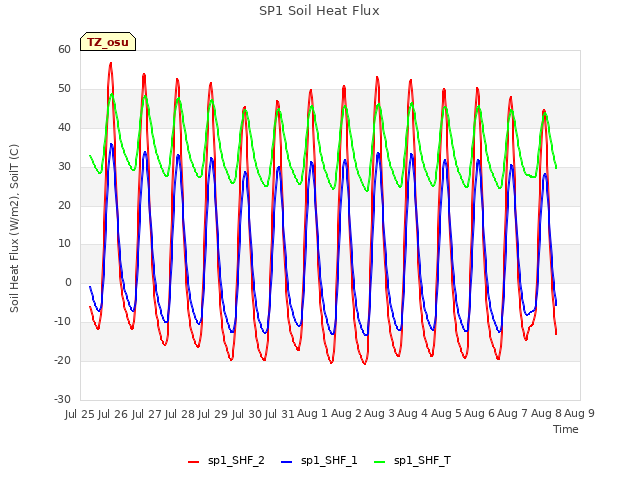Click the 40 y-axis tick label
Image resolution: width=640 pixels, height=480 pixels.
pos(64,128)
